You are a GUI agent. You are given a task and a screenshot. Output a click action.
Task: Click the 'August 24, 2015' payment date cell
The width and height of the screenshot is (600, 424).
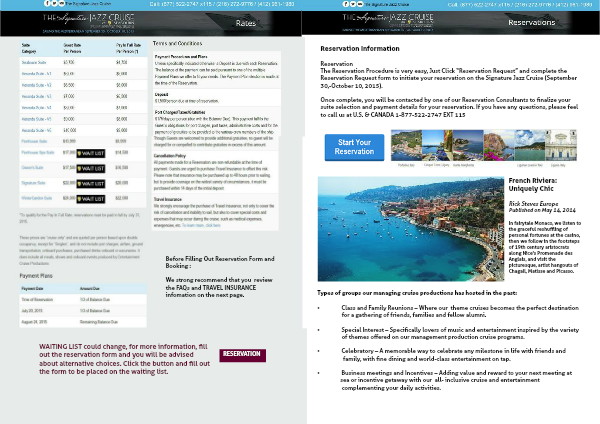[x=34, y=322]
